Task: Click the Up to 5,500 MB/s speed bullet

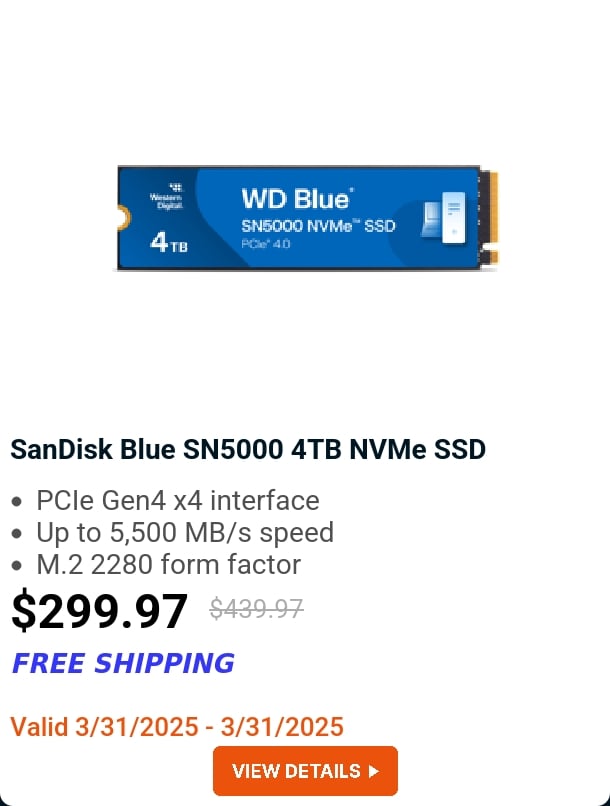Action: pyautogui.click(x=184, y=532)
